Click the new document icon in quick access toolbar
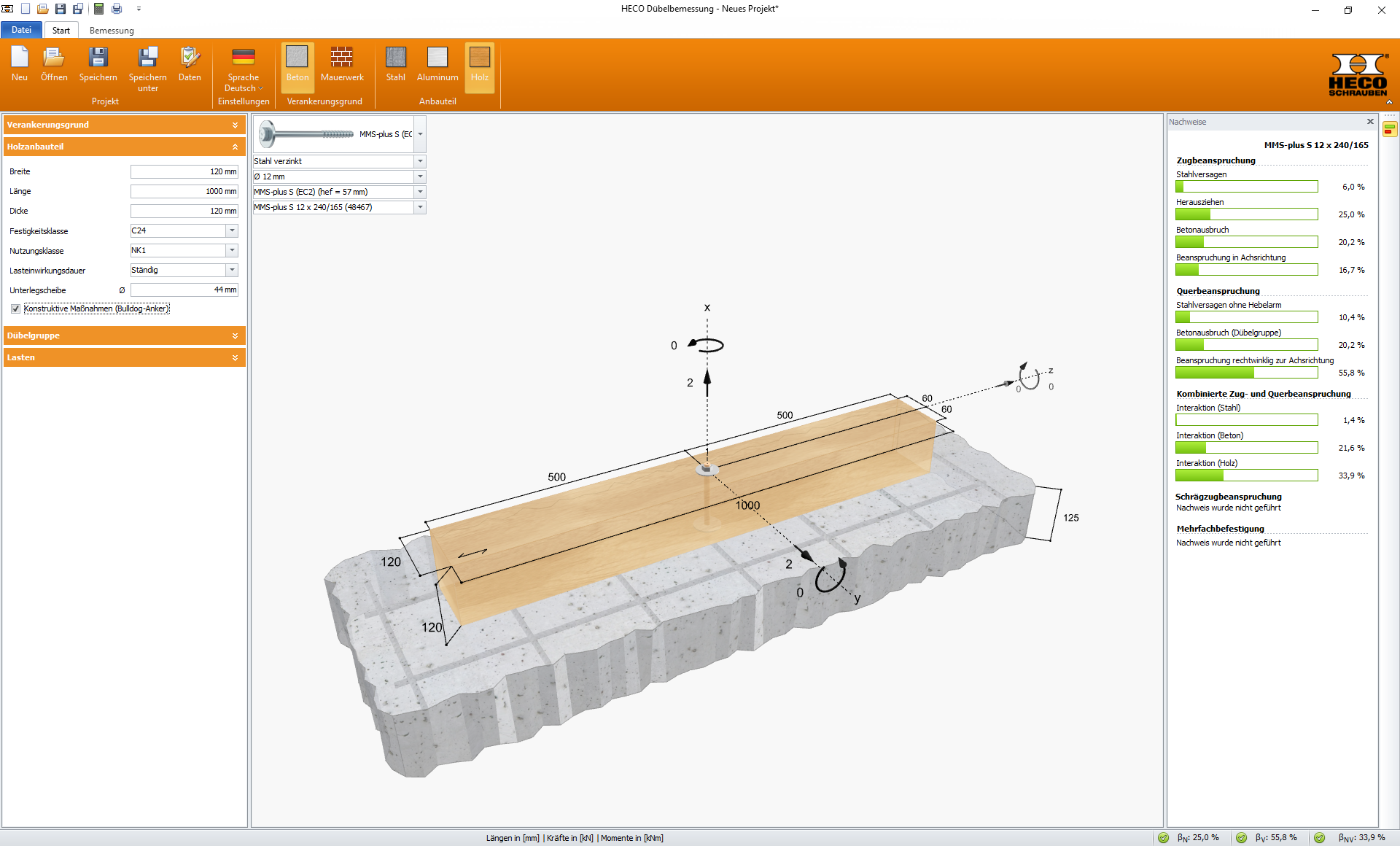1400x846 pixels. pyautogui.click(x=26, y=9)
